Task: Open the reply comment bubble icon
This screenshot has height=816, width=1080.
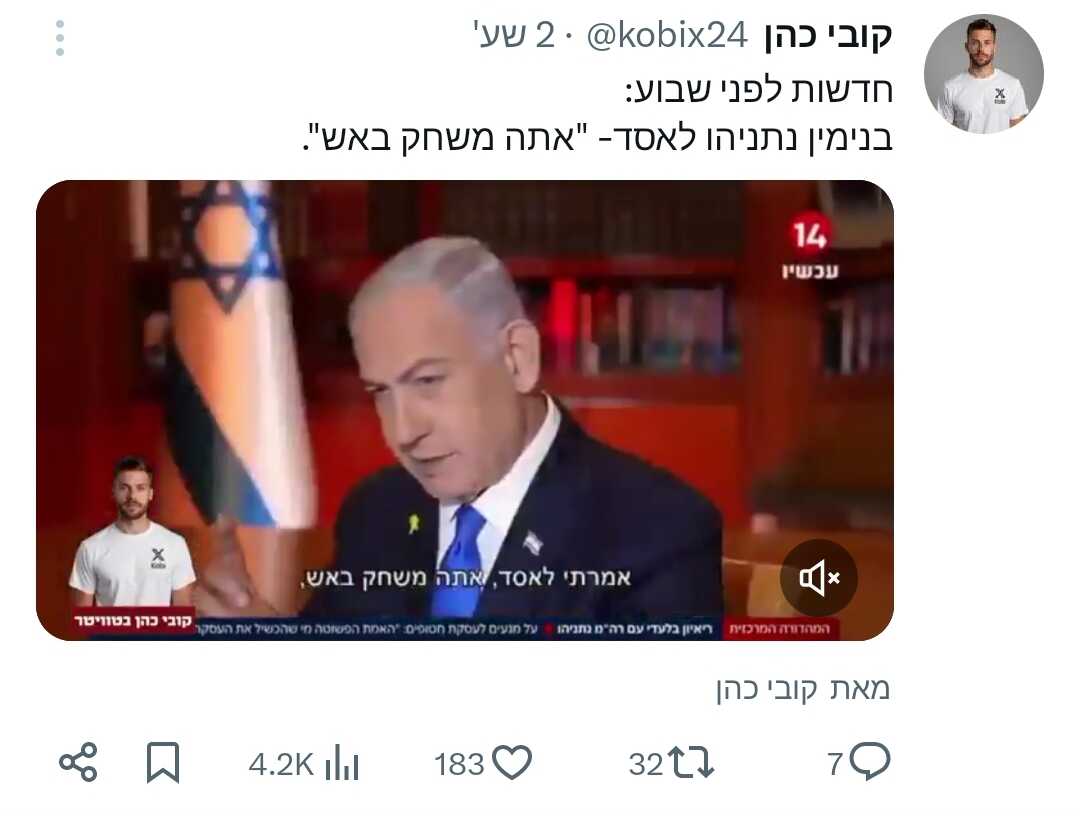Action: (870, 761)
